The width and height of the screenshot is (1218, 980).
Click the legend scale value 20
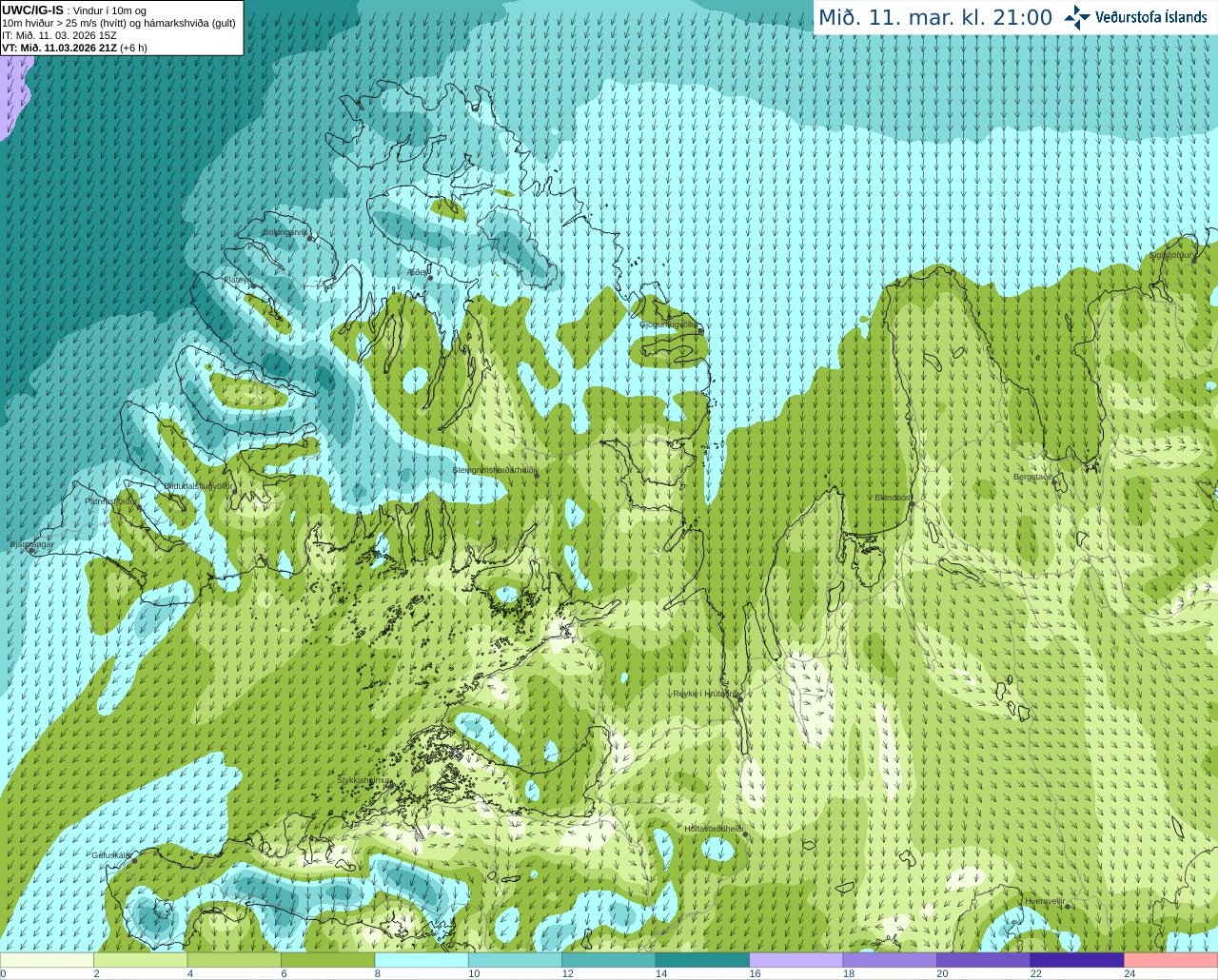(942, 973)
